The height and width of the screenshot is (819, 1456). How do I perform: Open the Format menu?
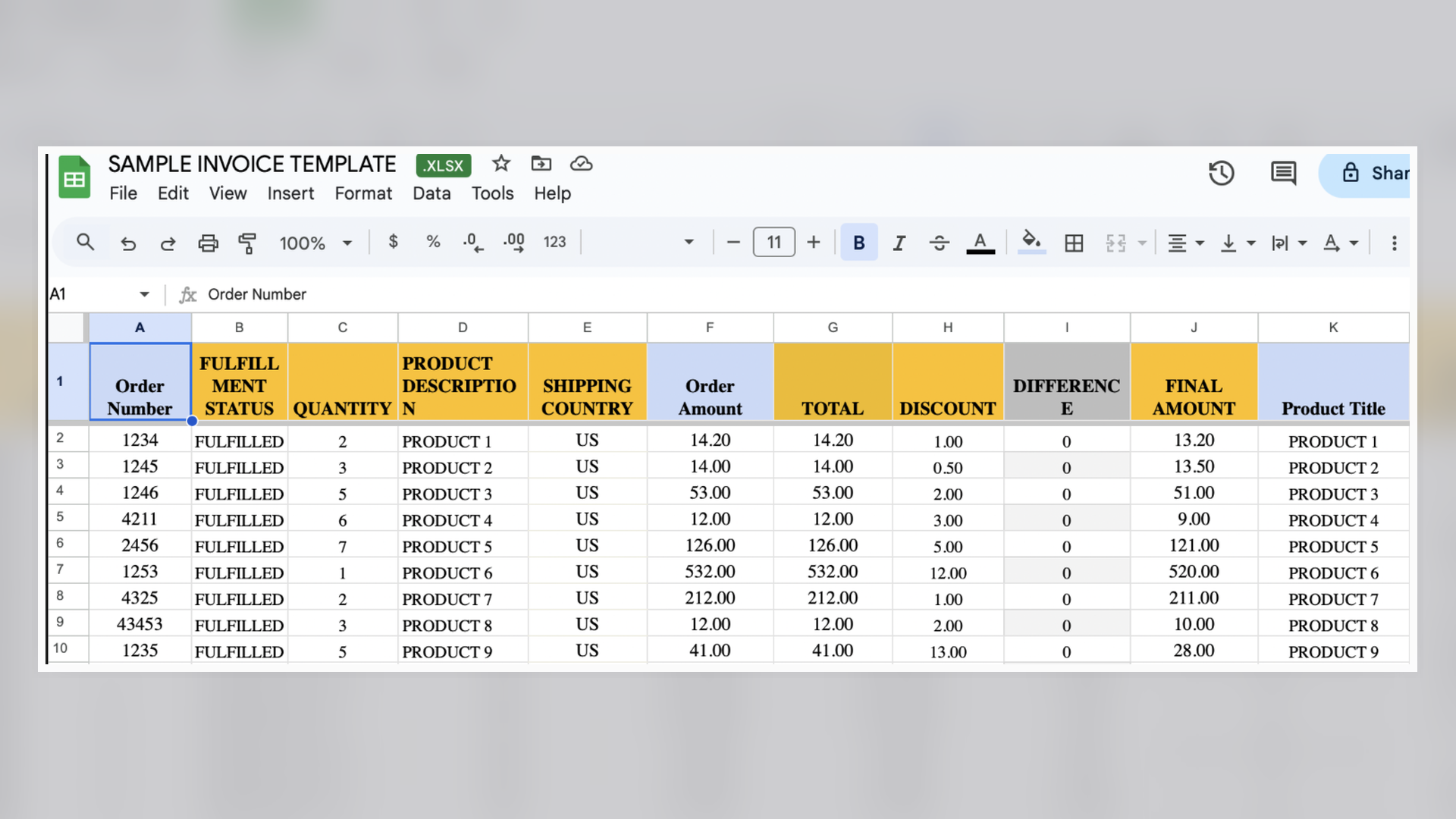pyautogui.click(x=363, y=193)
